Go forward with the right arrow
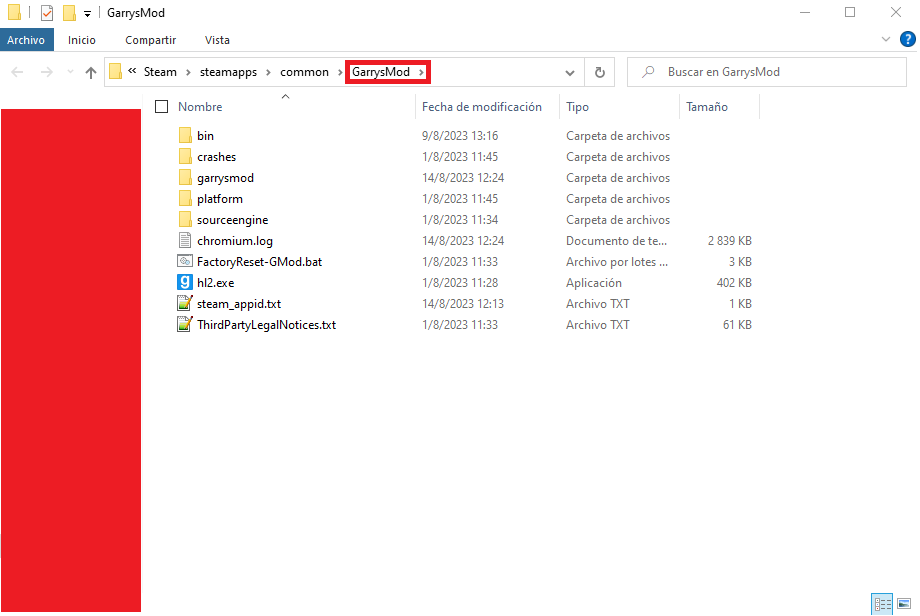This screenshot has height=616, width=920. coord(46,72)
